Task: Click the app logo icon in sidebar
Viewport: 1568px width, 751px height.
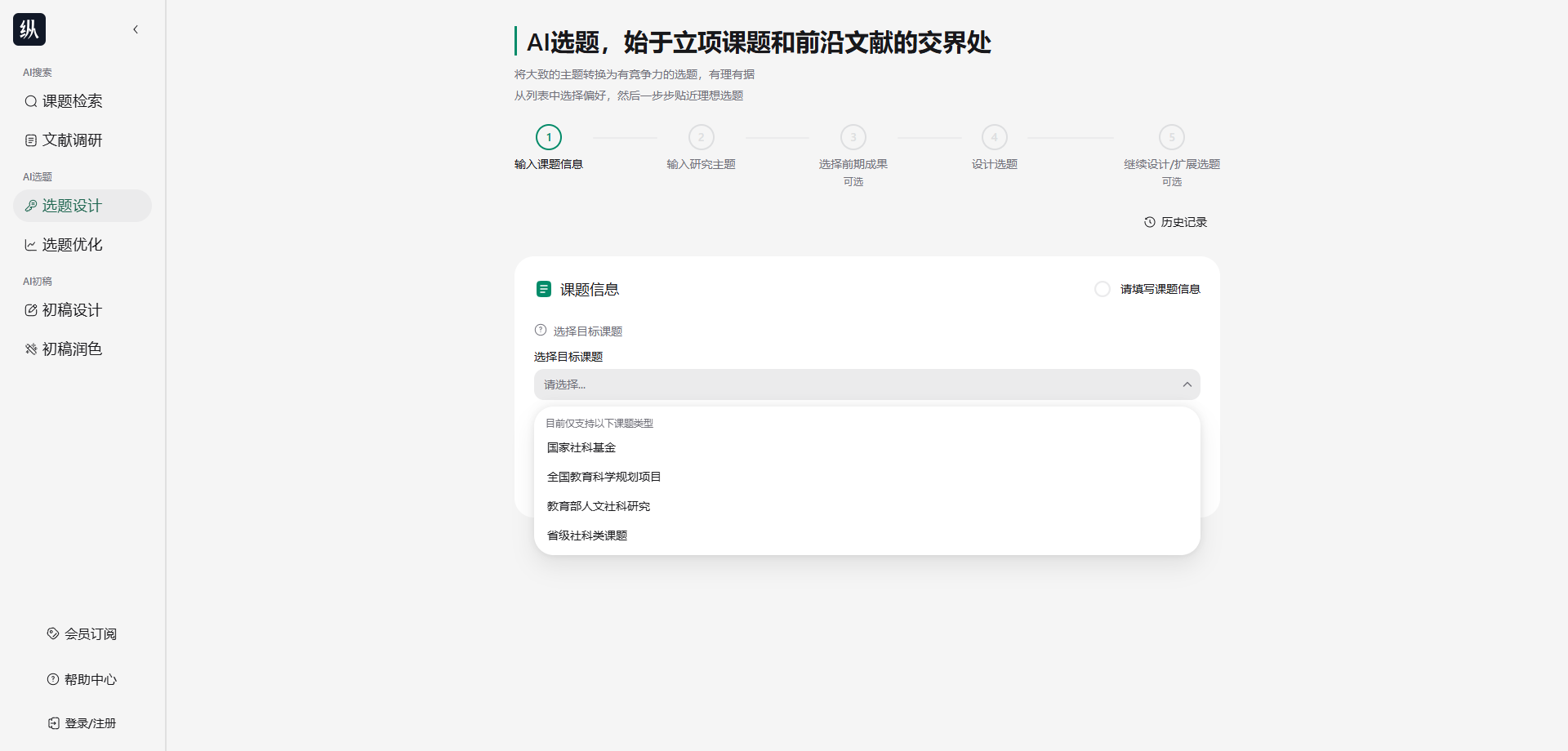Action: point(29,29)
